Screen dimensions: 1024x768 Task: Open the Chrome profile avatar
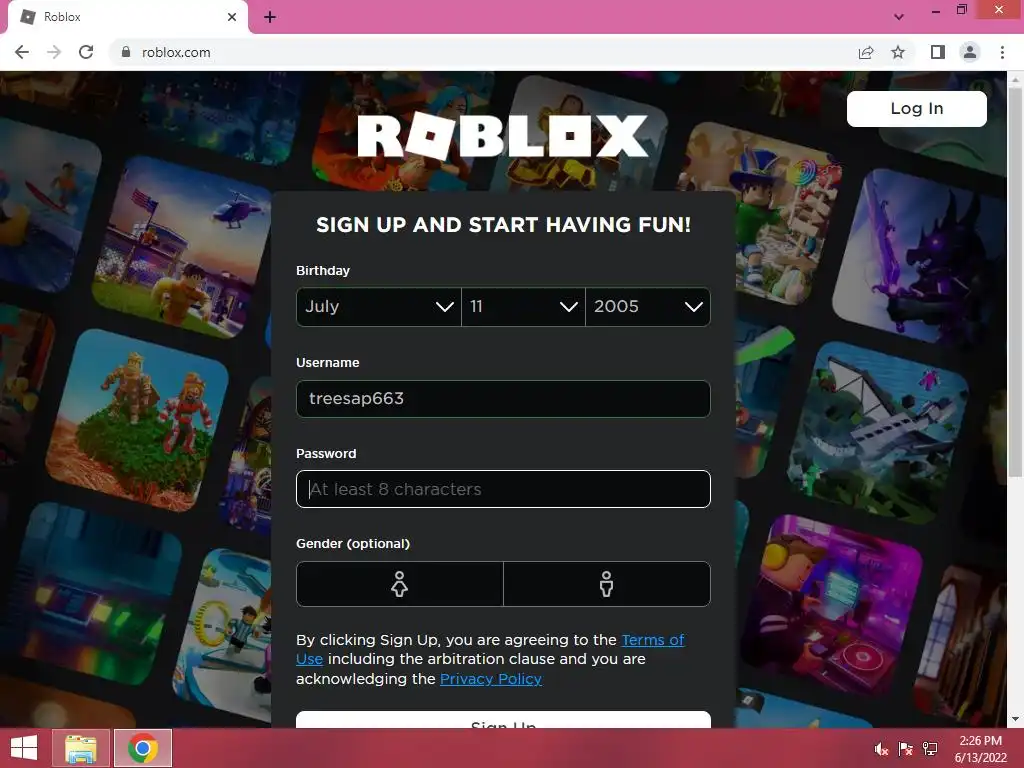pos(970,52)
